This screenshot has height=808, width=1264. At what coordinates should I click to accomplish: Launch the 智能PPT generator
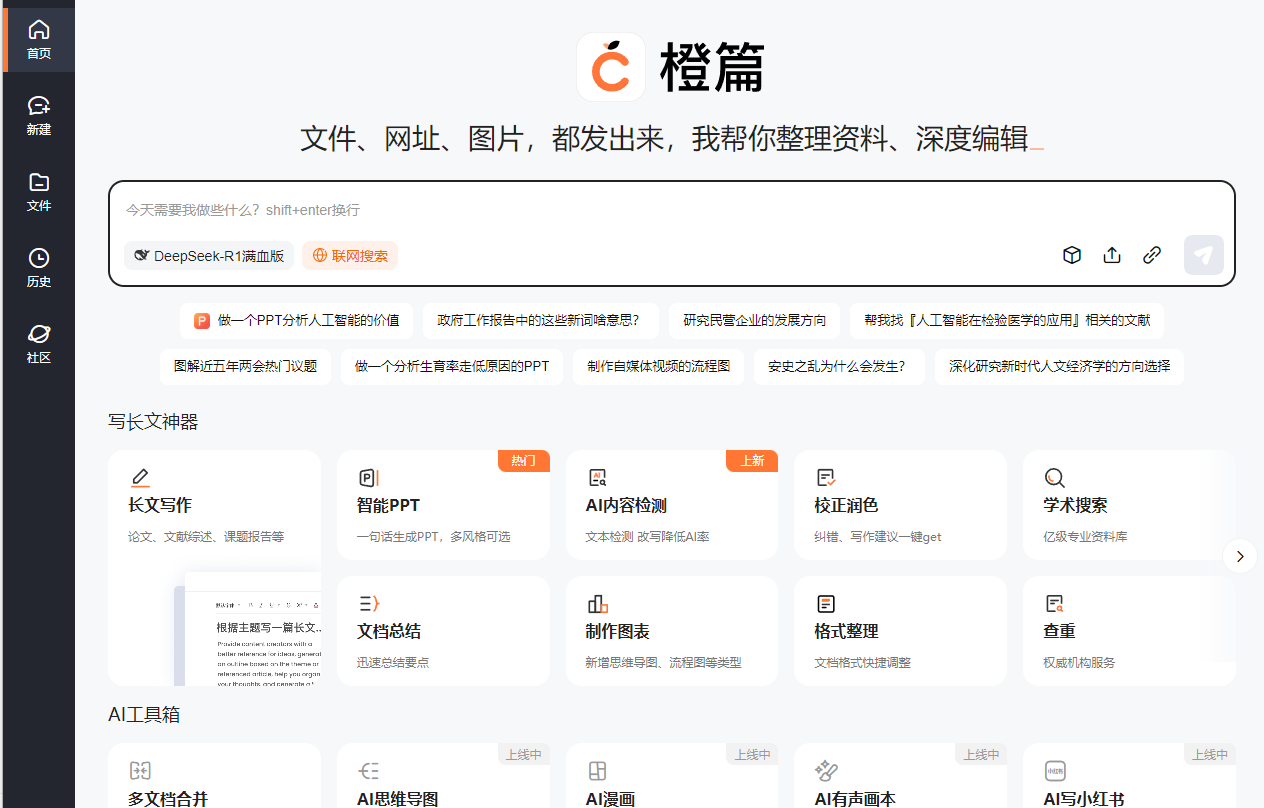443,505
